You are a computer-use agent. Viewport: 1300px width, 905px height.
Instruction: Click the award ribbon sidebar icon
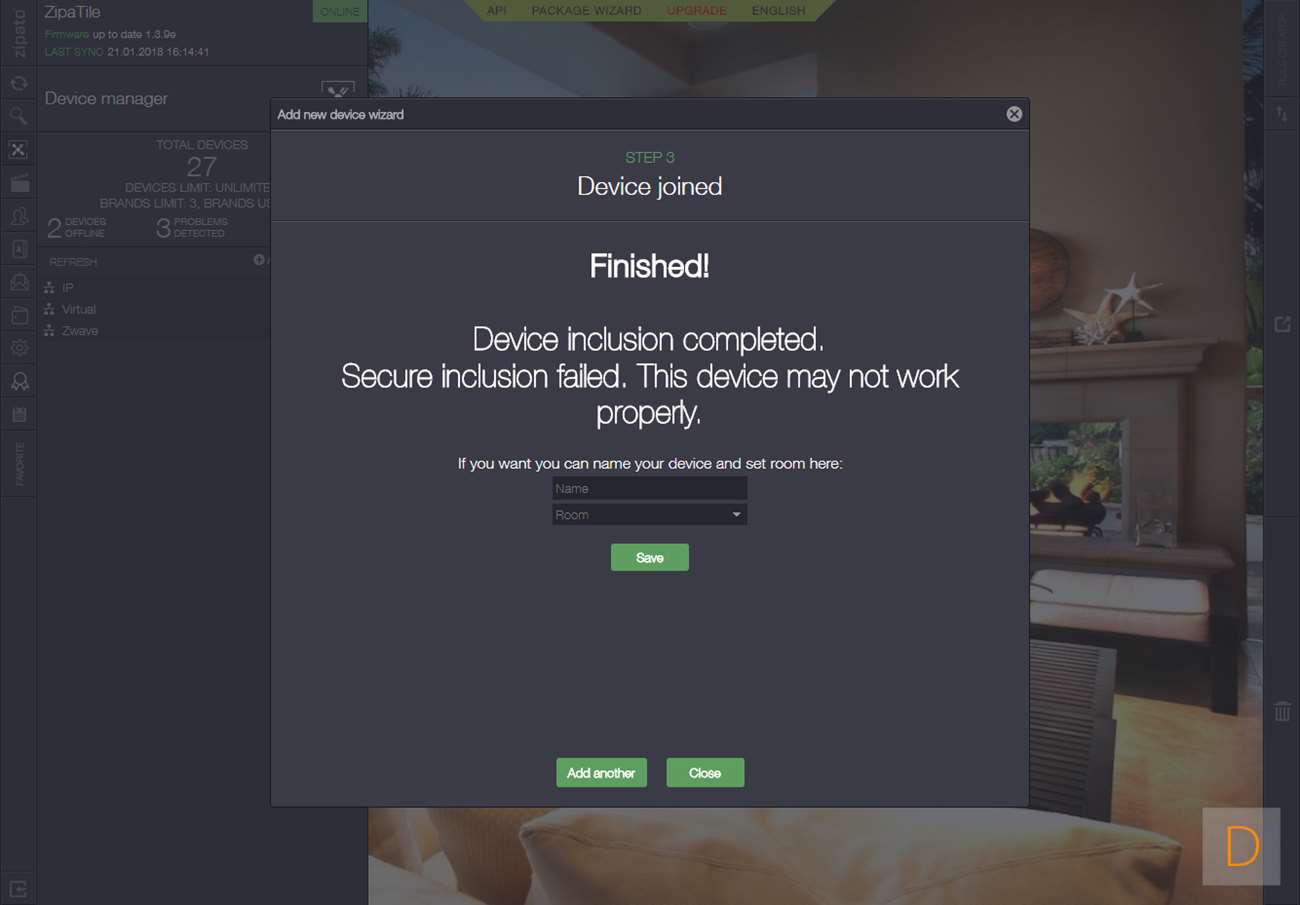18,381
